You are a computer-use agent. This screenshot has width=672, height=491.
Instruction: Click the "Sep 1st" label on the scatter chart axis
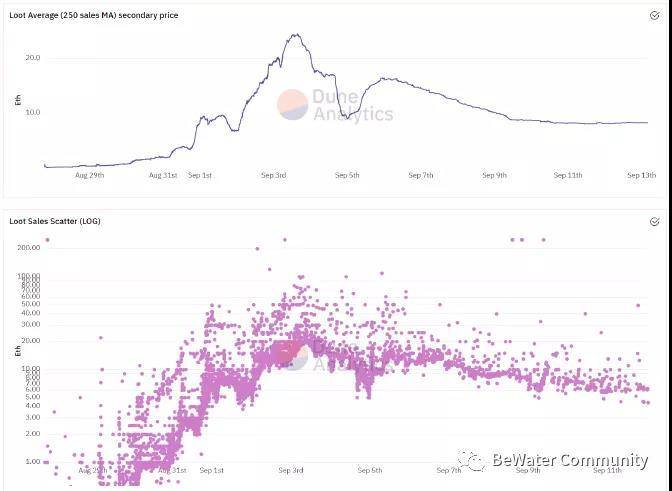pyautogui.click(x=212, y=470)
